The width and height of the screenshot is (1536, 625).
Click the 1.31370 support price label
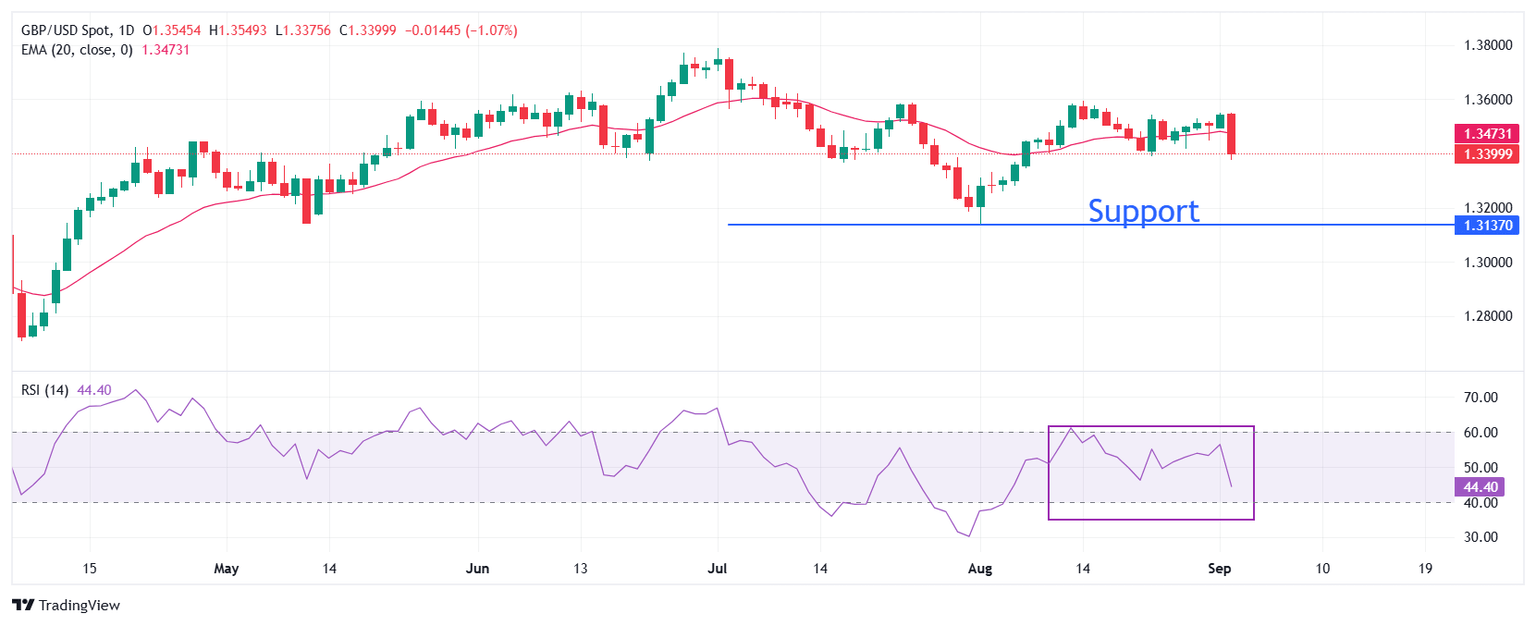pyautogui.click(x=1490, y=225)
